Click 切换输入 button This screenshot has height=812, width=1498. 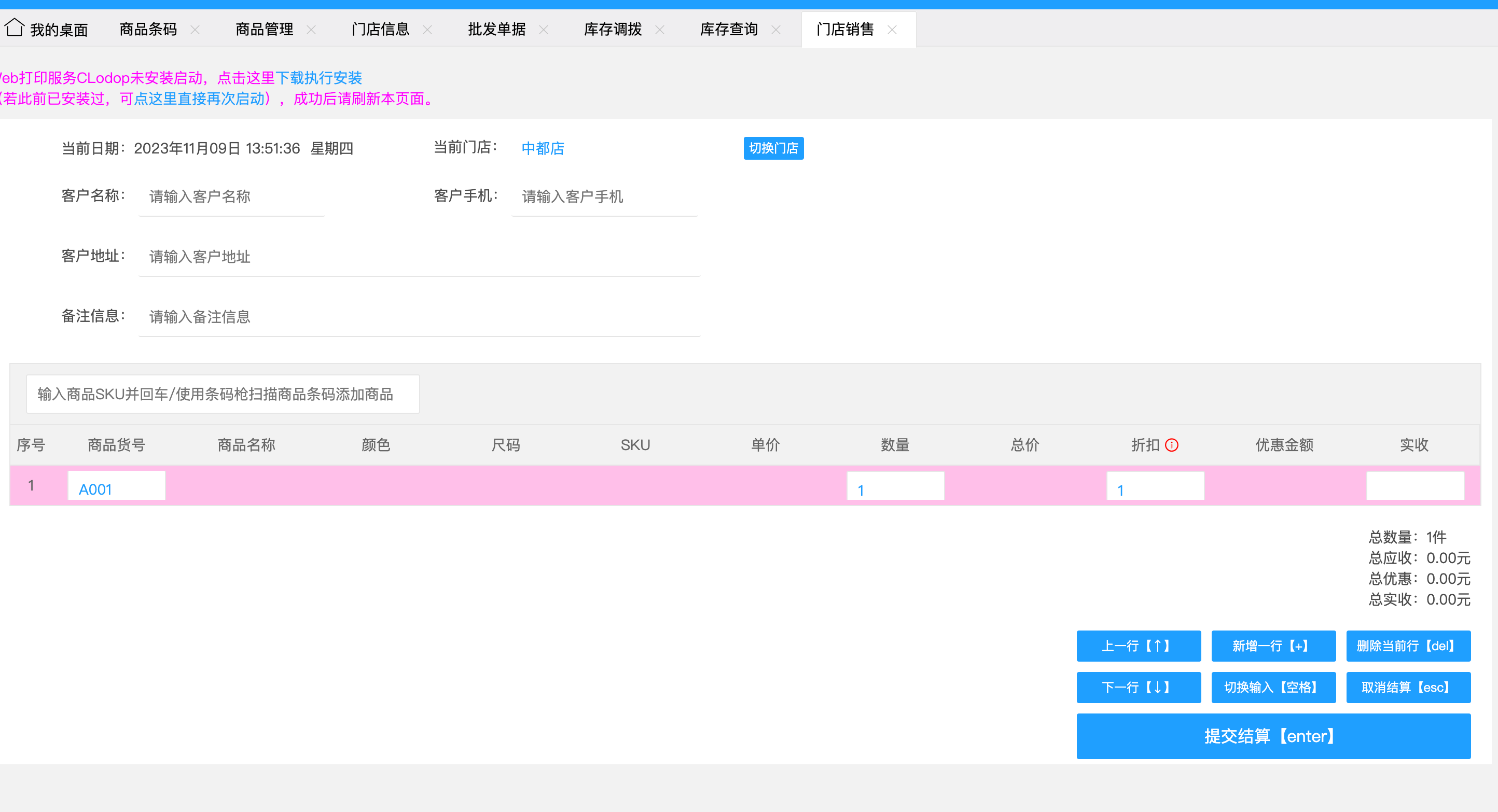[1273, 688]
